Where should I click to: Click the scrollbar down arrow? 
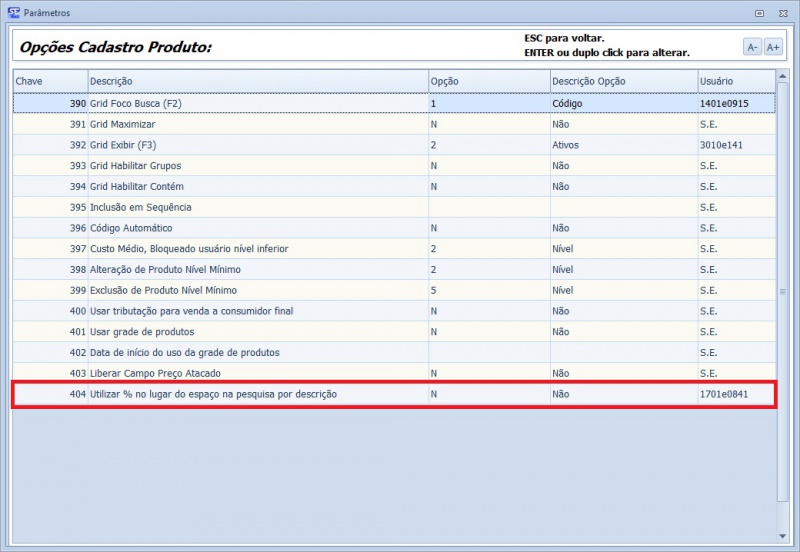pos(782,537)
